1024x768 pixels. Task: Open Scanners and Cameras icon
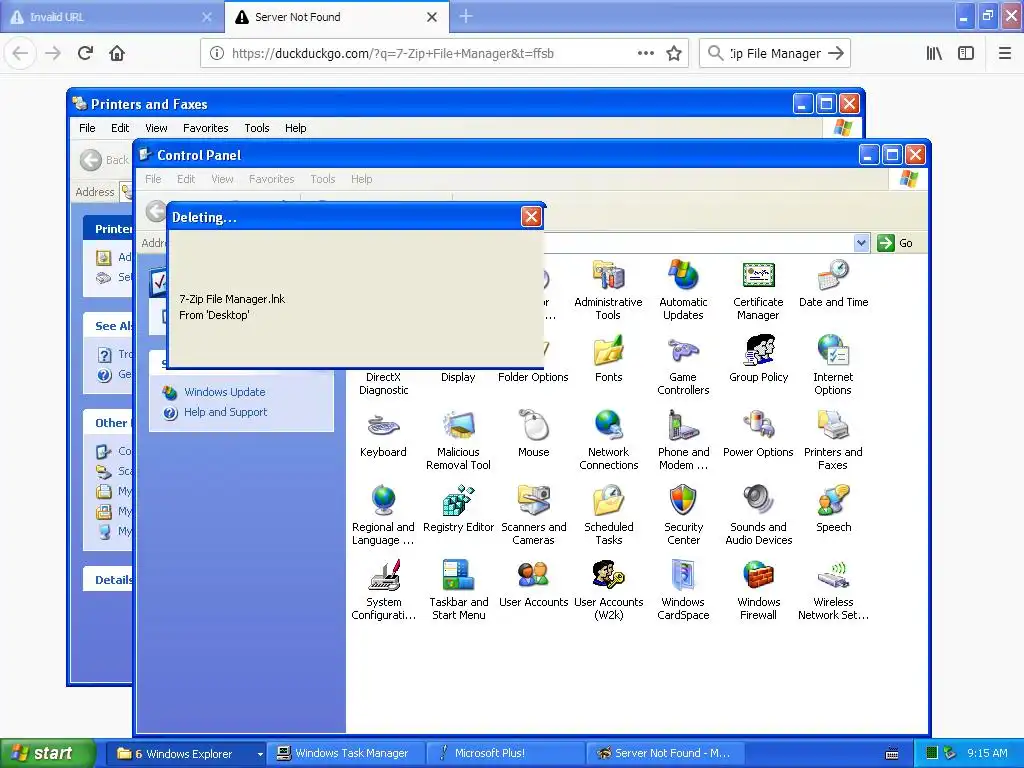pos(533,515)
